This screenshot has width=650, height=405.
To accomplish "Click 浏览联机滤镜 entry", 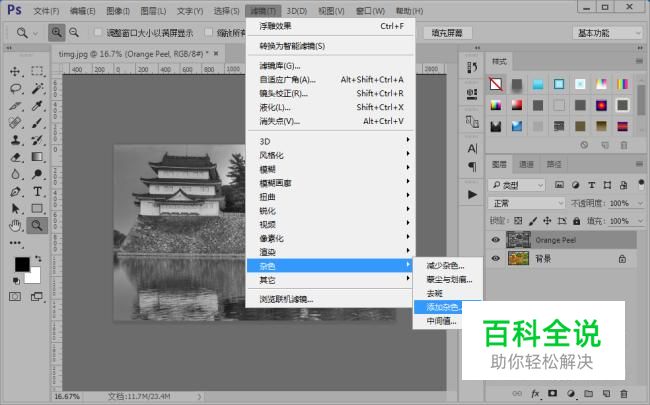I will point(330,299).
